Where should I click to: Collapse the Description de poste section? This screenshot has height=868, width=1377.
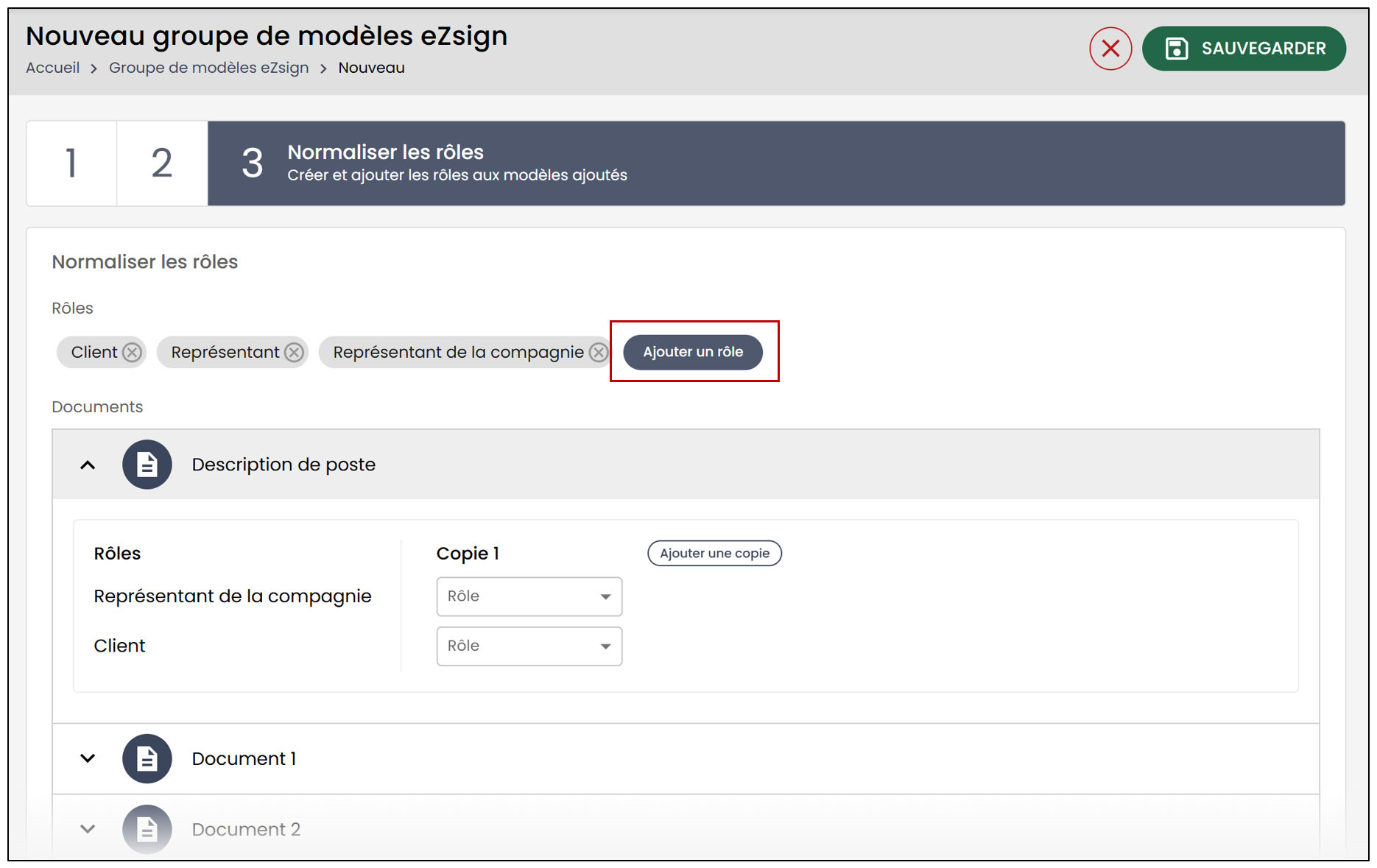pos(88,465)
